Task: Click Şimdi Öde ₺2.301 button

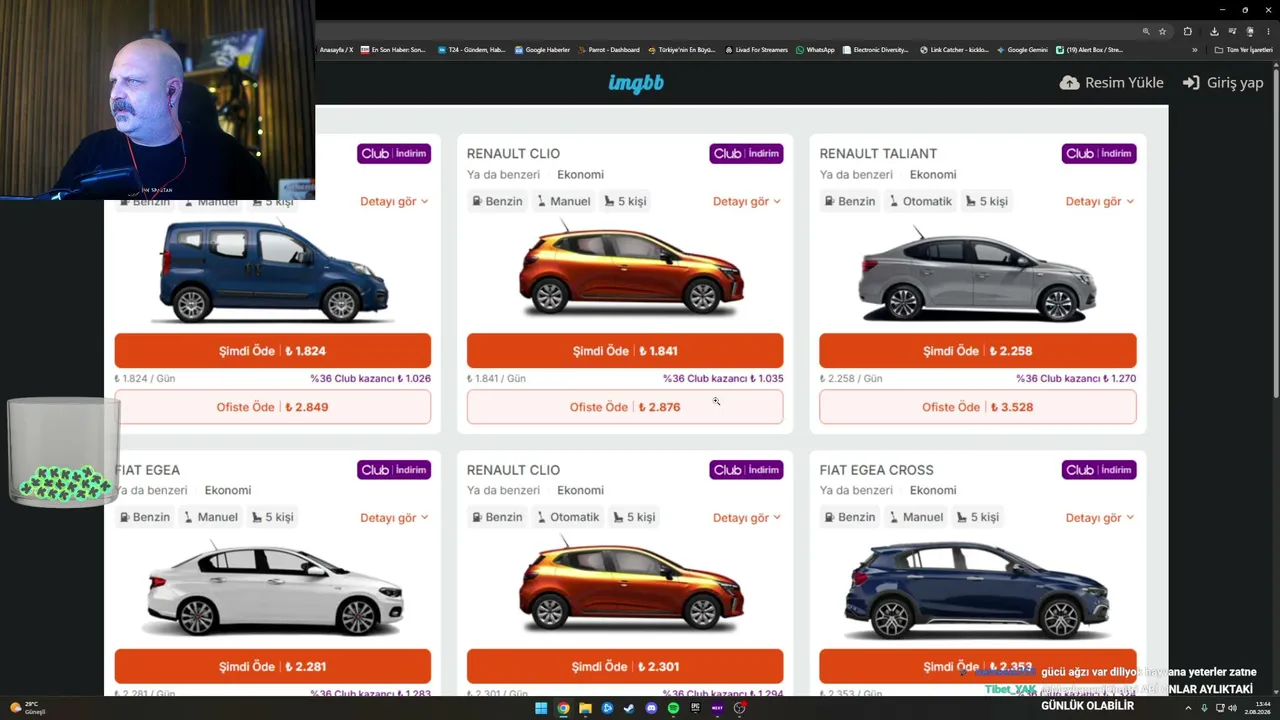Action: pos(625,667)
